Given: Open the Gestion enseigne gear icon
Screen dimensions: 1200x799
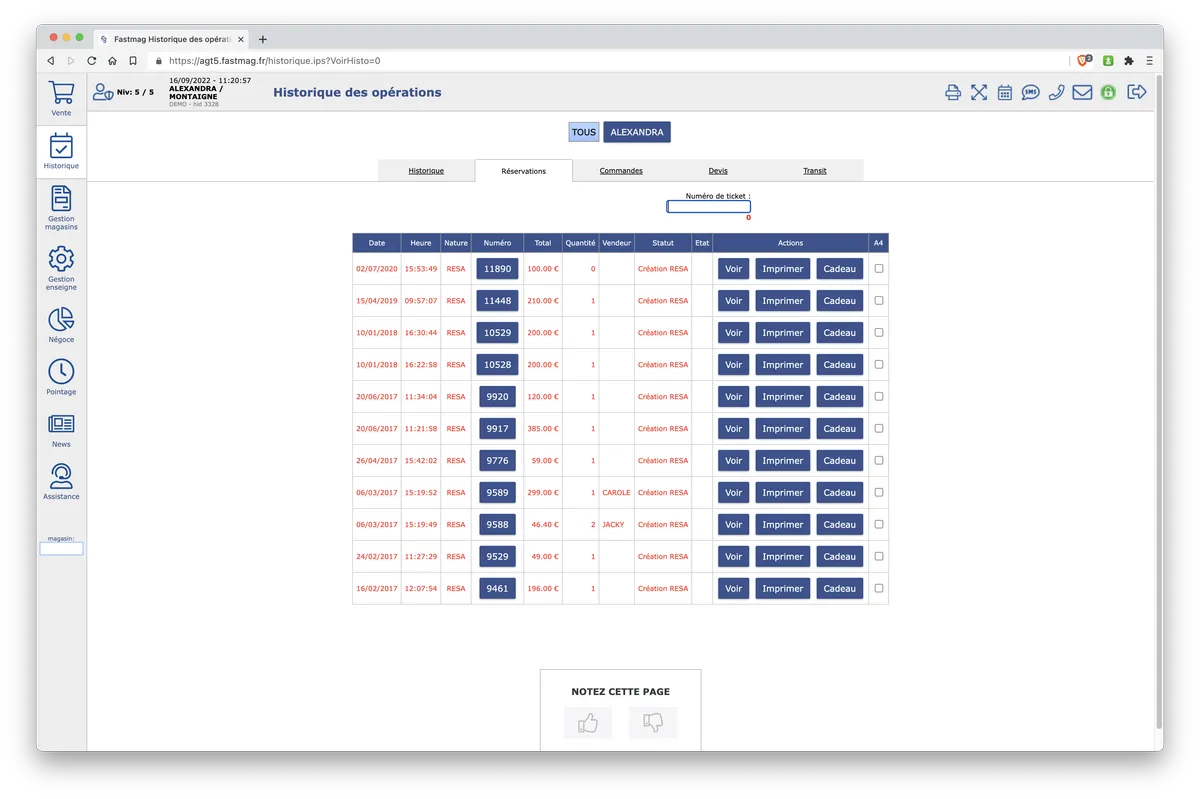Looking at the screenshot, I should click(x=61, y=259).
